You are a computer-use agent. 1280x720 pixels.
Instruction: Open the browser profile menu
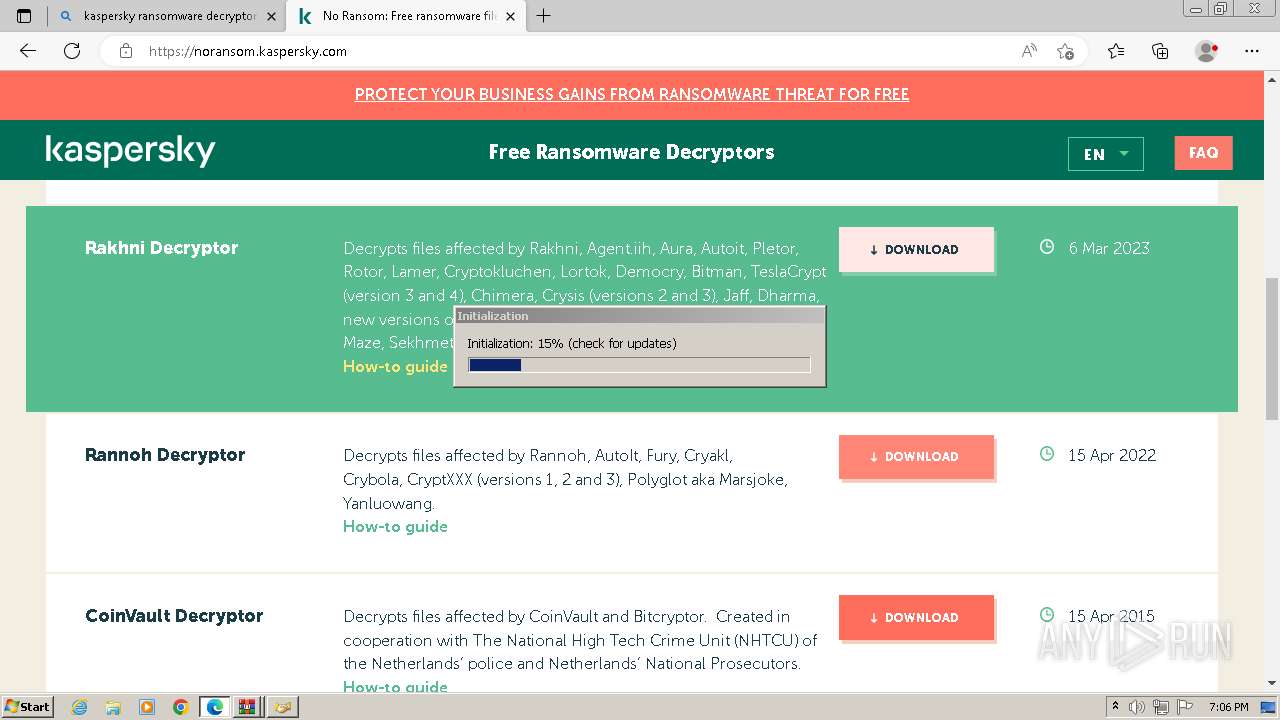pyautogui.click(x=1207, y=51)
